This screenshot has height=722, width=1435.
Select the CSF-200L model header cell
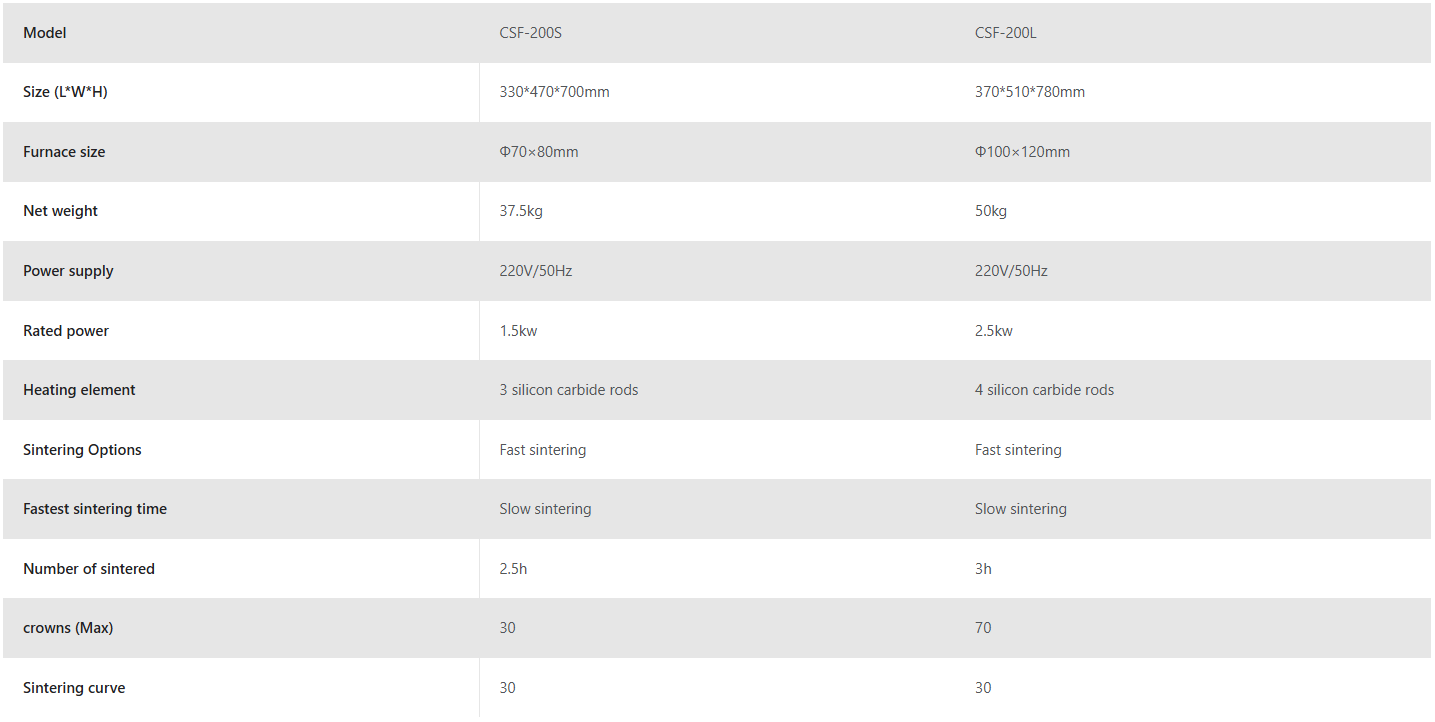pos(1005,33)
